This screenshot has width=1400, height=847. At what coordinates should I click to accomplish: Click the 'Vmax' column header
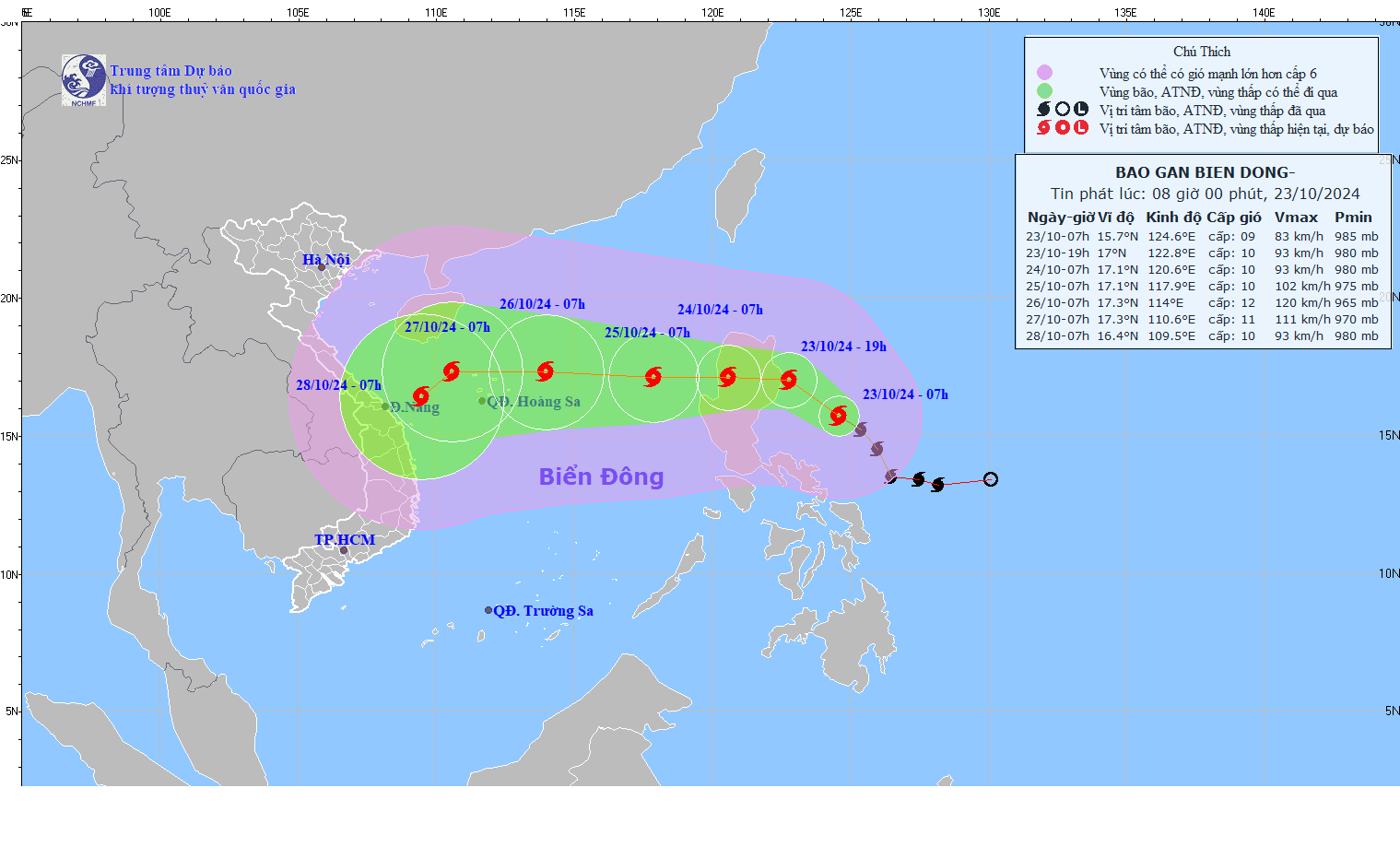tap(1296, 218)
